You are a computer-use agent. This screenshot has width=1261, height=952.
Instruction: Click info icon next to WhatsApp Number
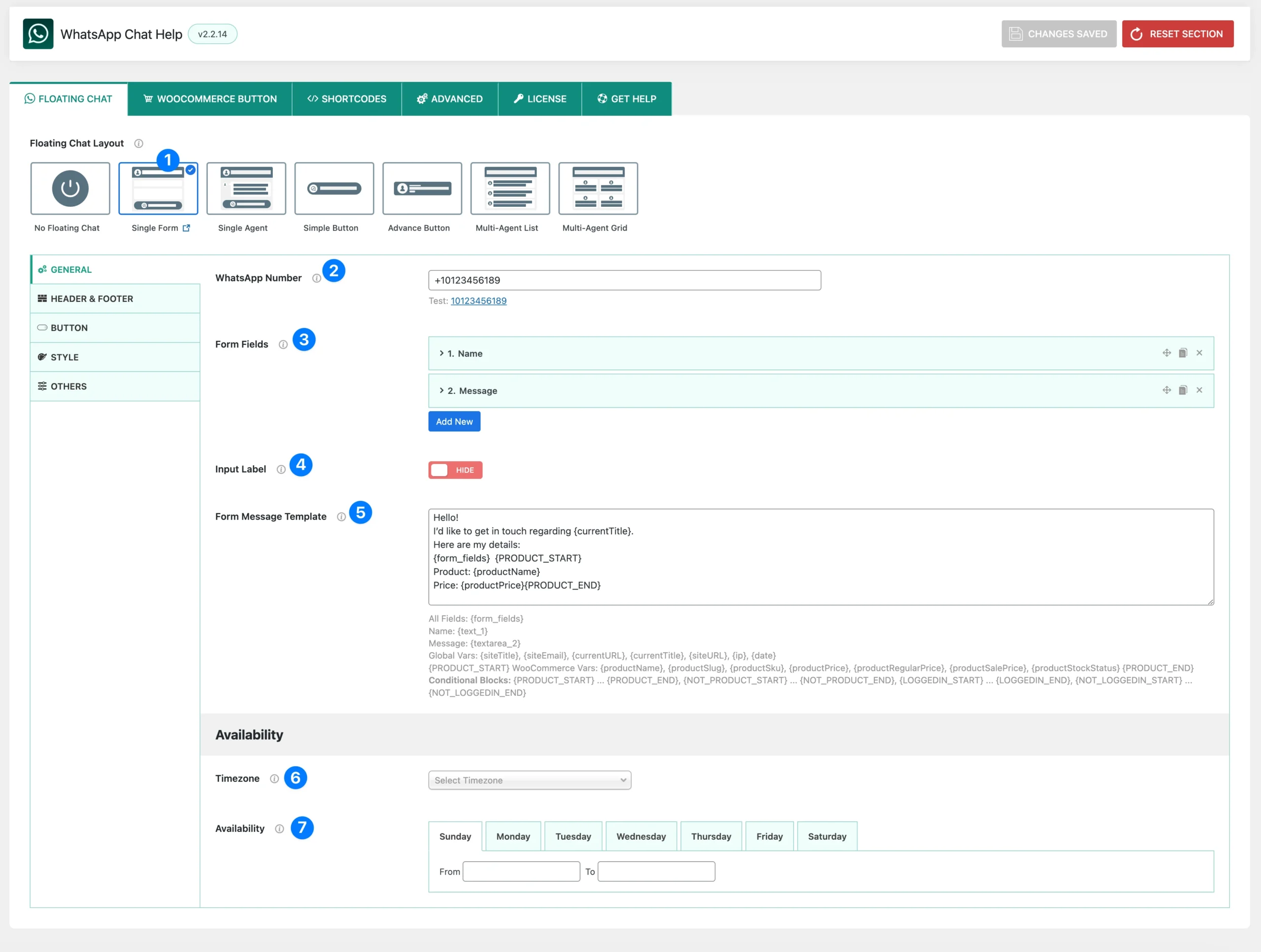click(316, 278)
